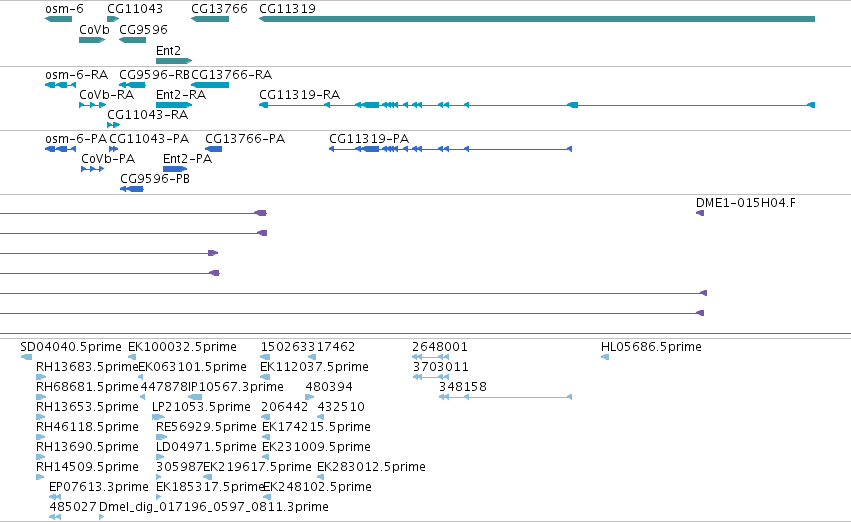Select the osm-6-RA transcript
Viewport: 851px width, 522px height.
coord(60,85)
